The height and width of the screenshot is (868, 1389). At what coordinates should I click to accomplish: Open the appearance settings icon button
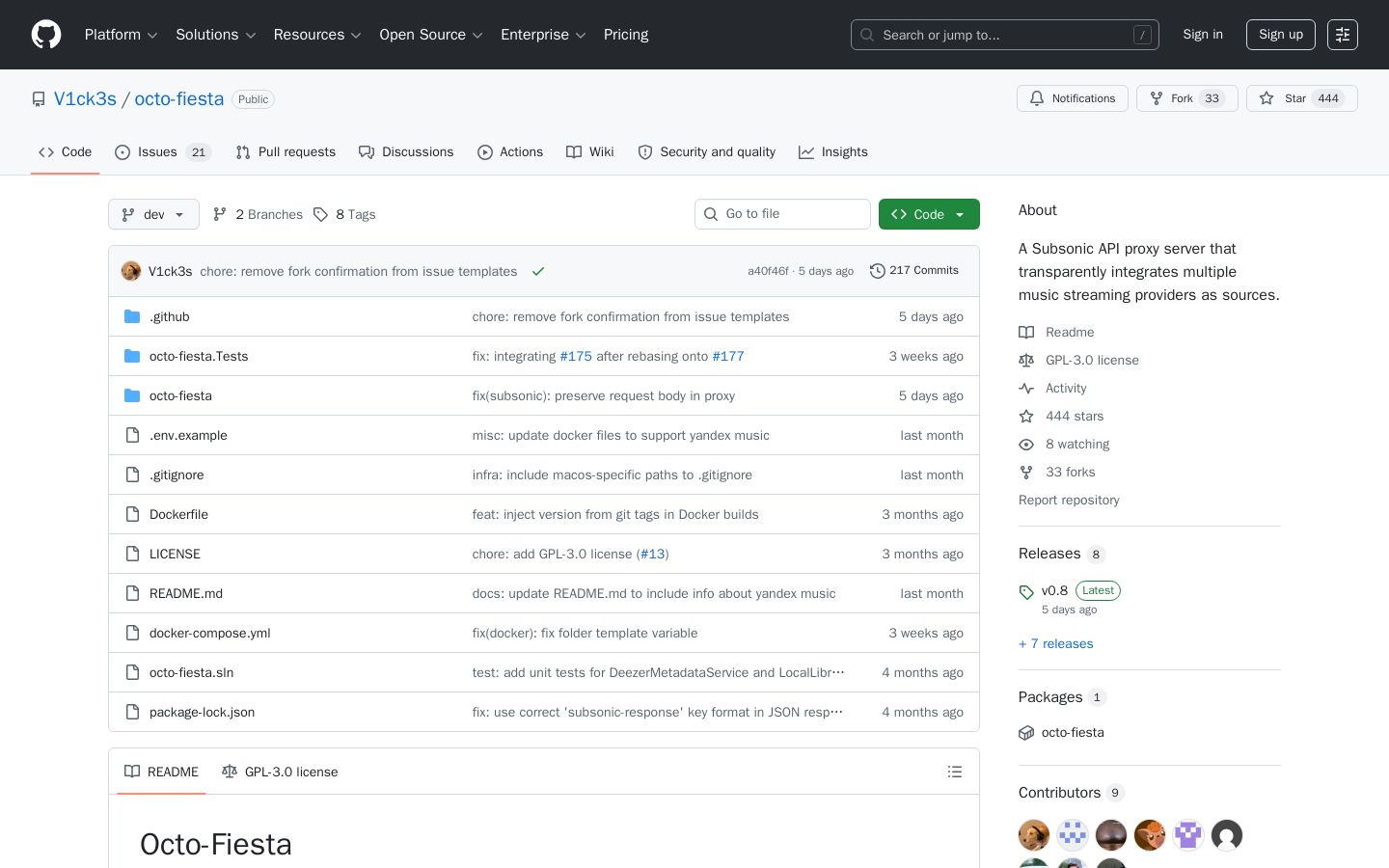click(x=1343, y=35)
